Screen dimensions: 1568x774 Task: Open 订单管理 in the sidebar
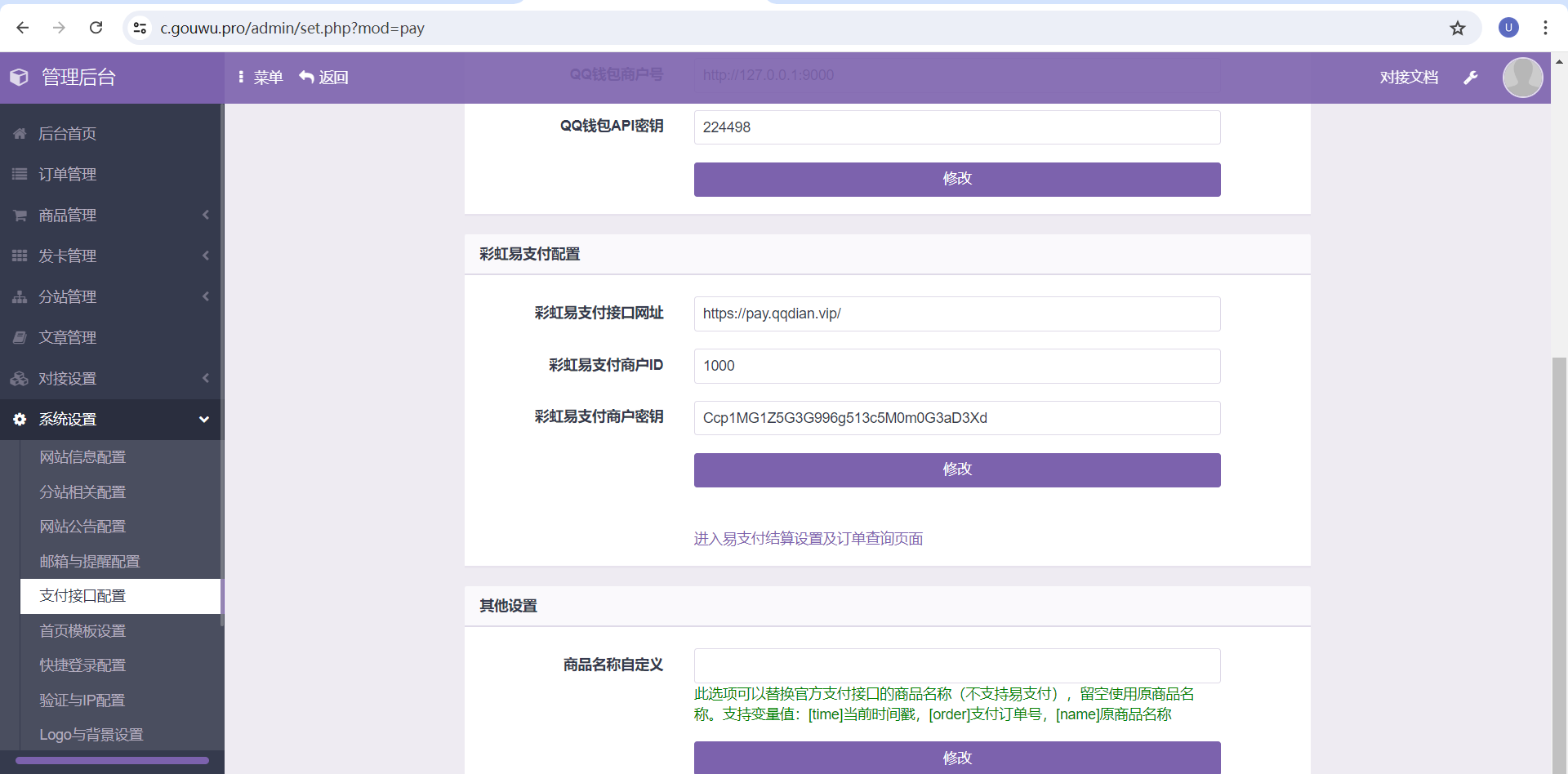68,174
